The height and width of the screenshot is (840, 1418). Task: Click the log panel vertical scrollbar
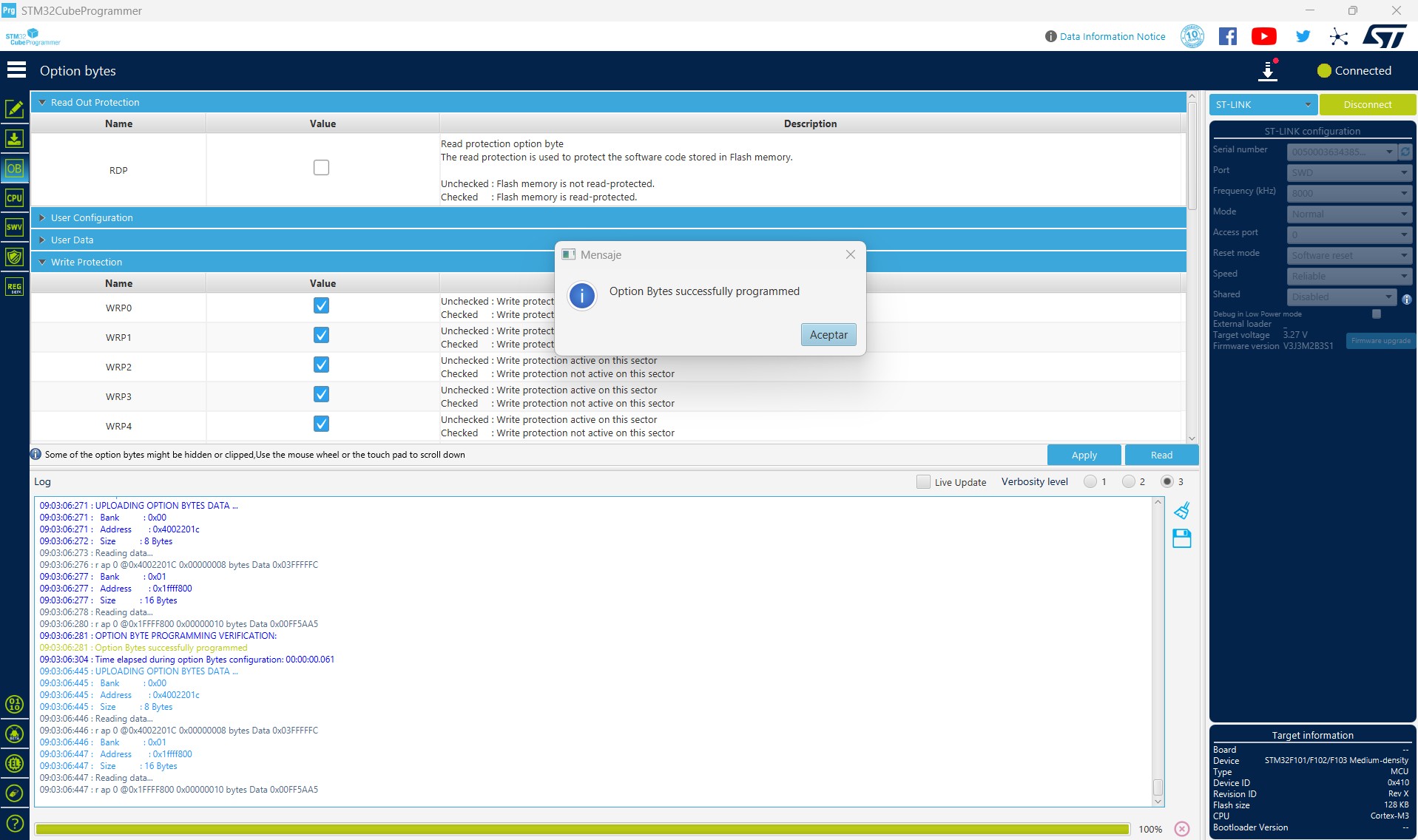1158,651
